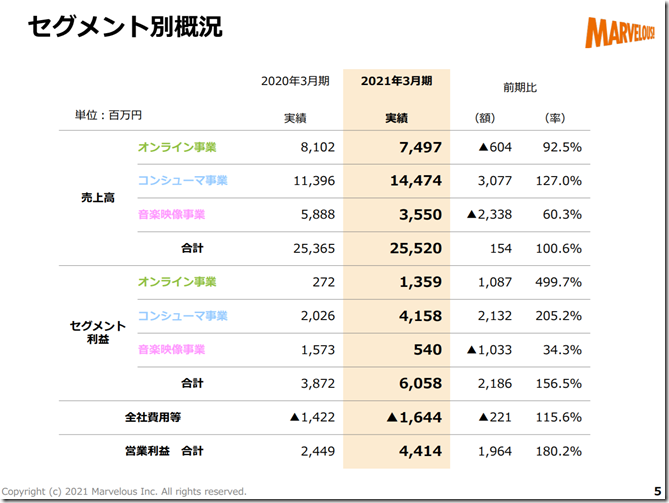The width and height of the screenshot is (669, 503).
Task: Click the Copyright Marvelous Inc. footer text
Action: [124, 491]
